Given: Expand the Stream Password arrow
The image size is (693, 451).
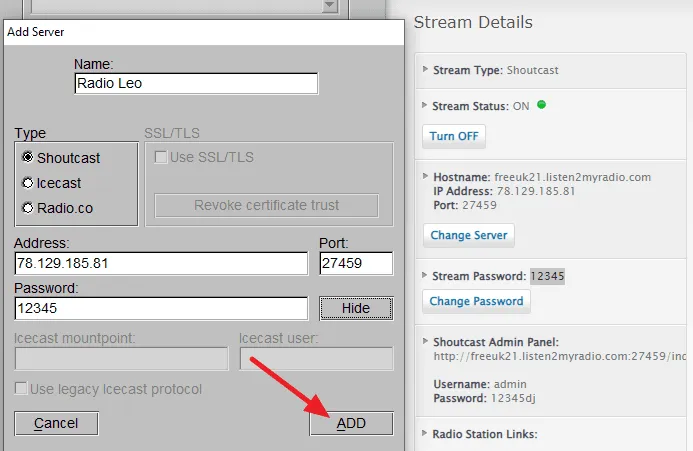Looking at the screenshot, I should click(x=424, y=275).
